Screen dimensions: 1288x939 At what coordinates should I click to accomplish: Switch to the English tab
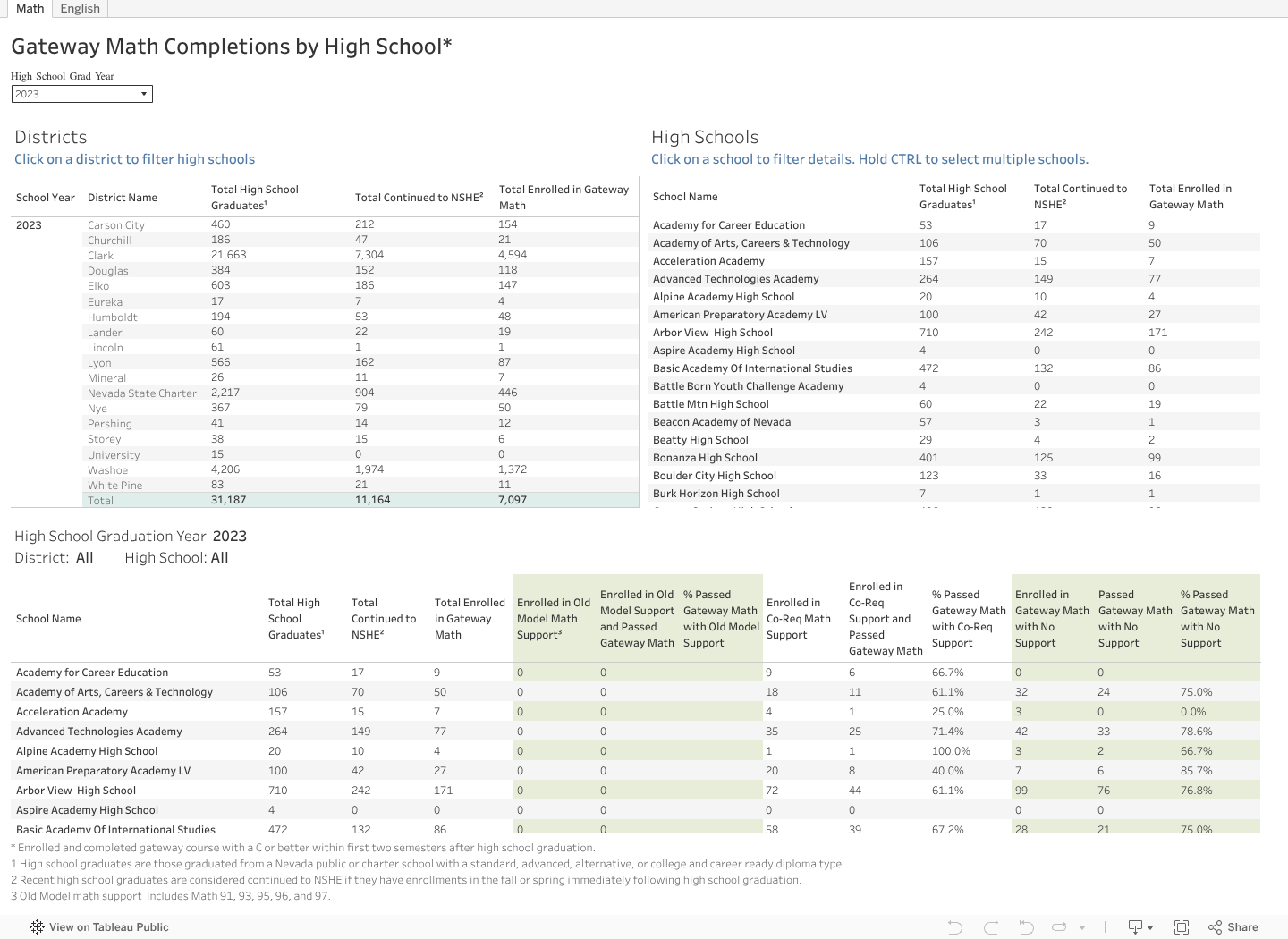[80, 8]
